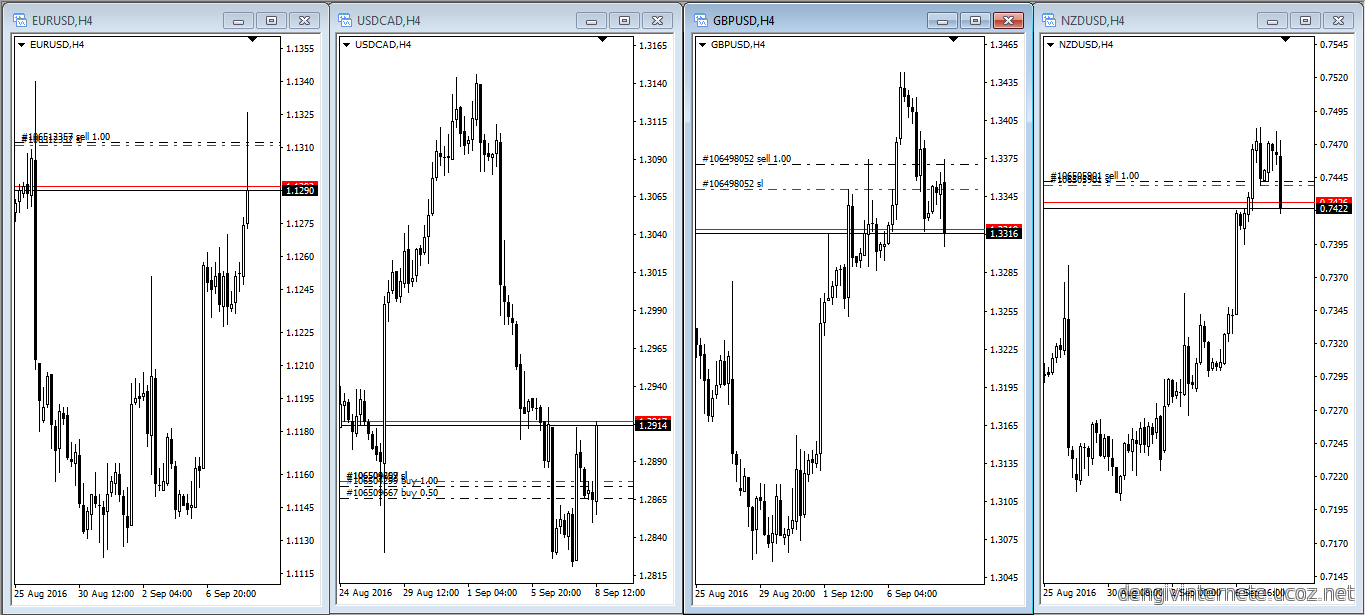Click the EURUSD,H4 window chart icon
1365x615 pixels.
(19, 20)
